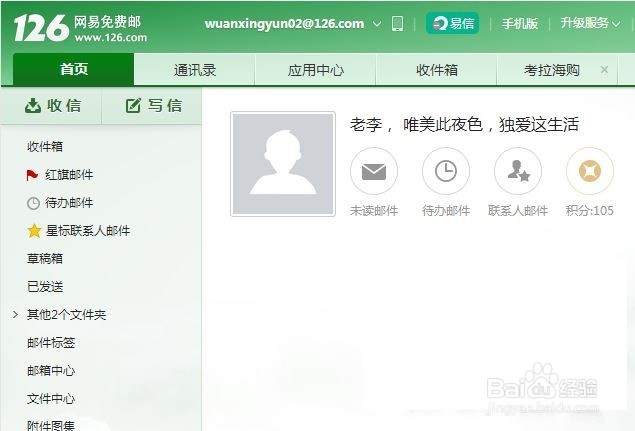Switch to the 收件箱 tab

tap(437, 70)
